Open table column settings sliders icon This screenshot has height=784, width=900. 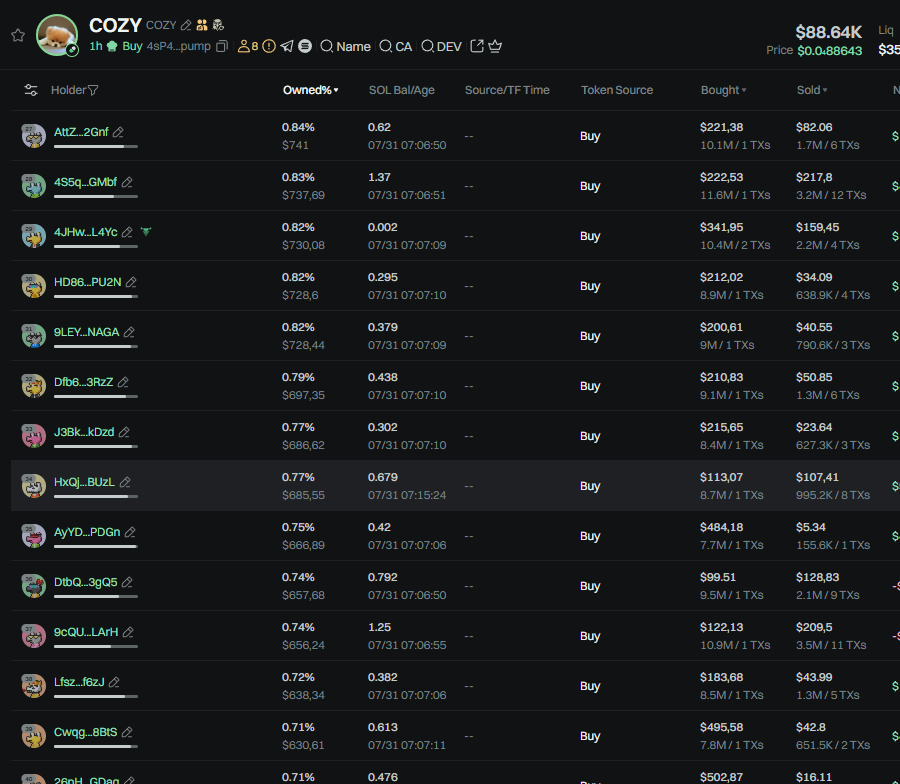[x=31, y=90]
